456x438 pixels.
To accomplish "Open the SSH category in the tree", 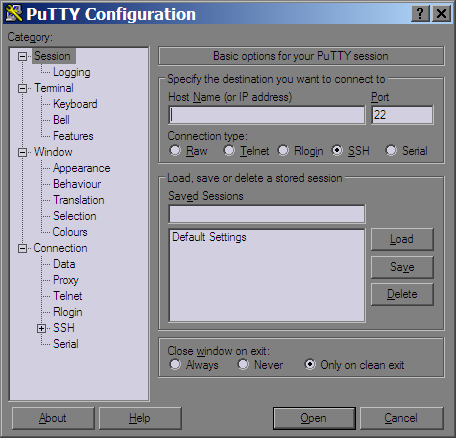I will click(64, 328).
